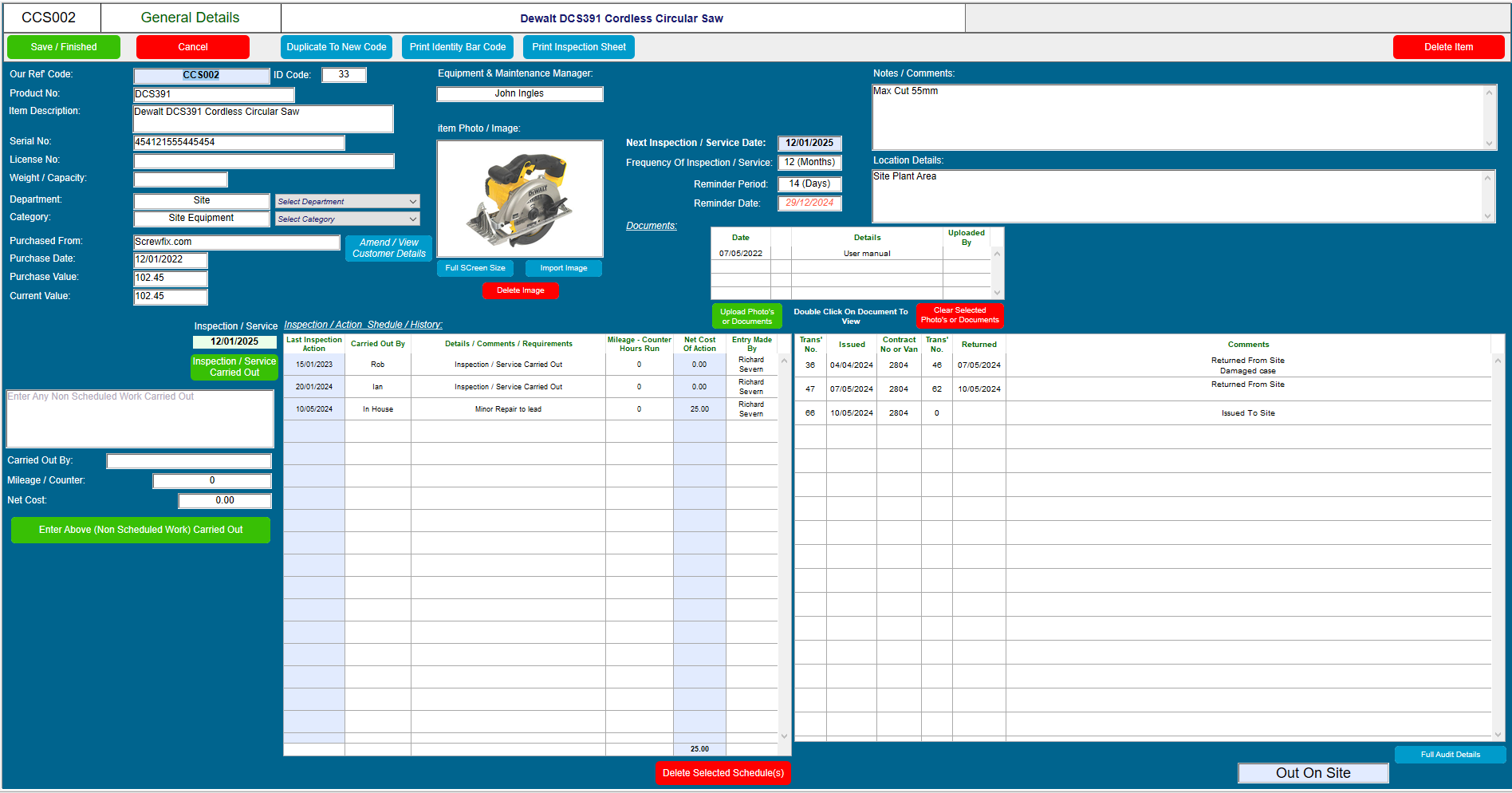1512x793 pixels.
Task: Clear selected photo's or documents
Action: tap(959, 315)
